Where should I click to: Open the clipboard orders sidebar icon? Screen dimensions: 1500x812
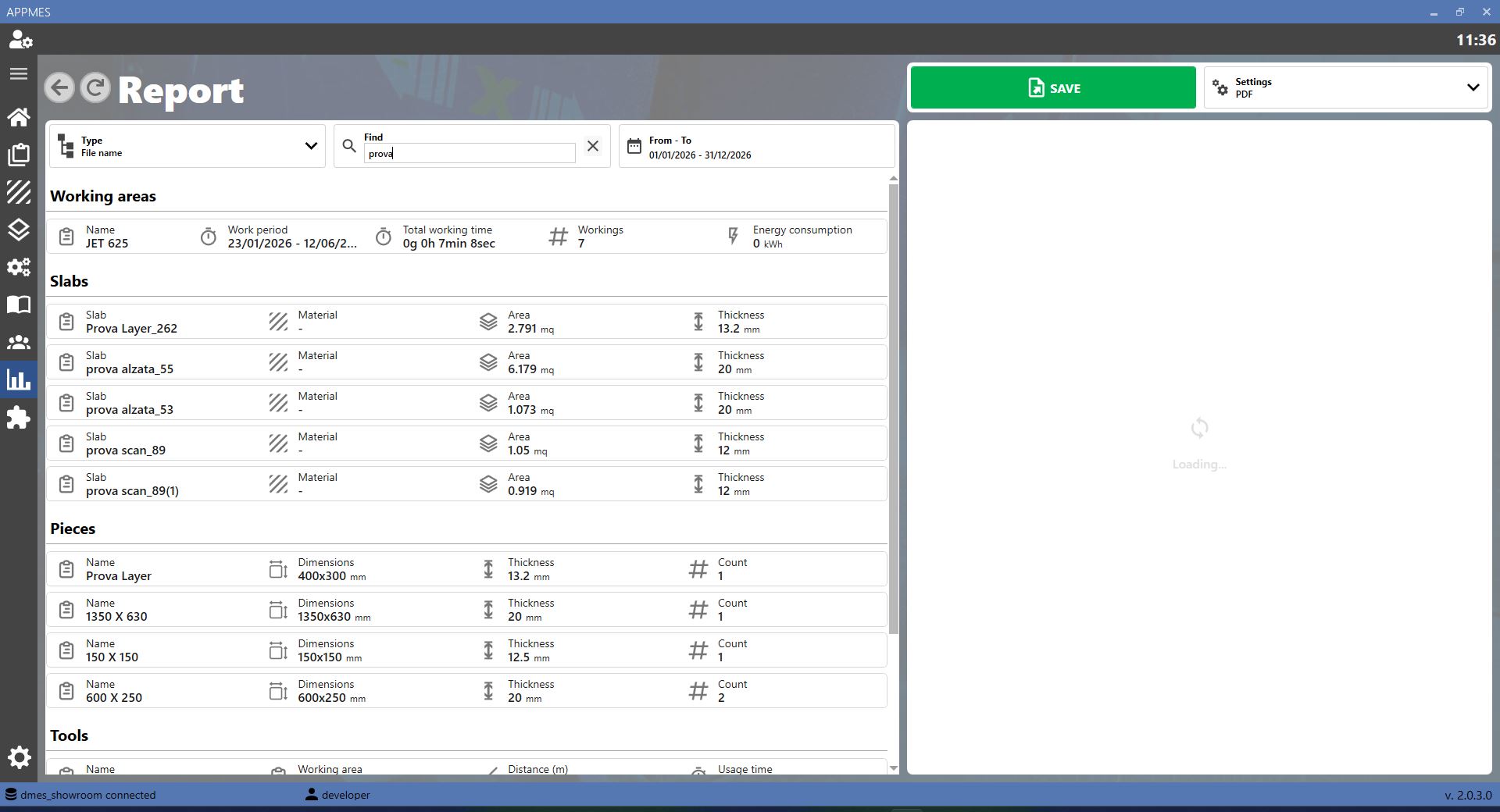19,155
